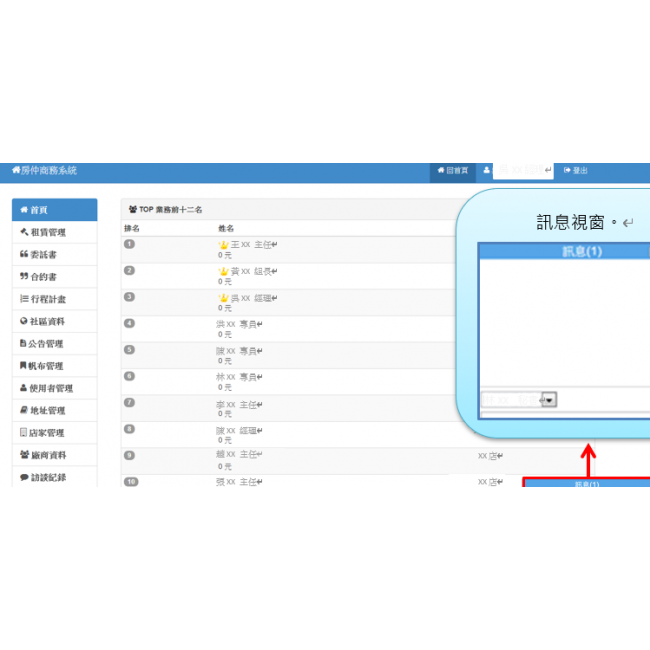Open 行程計畫 list icon entry
650x650 pixels.
coord(54,299)
